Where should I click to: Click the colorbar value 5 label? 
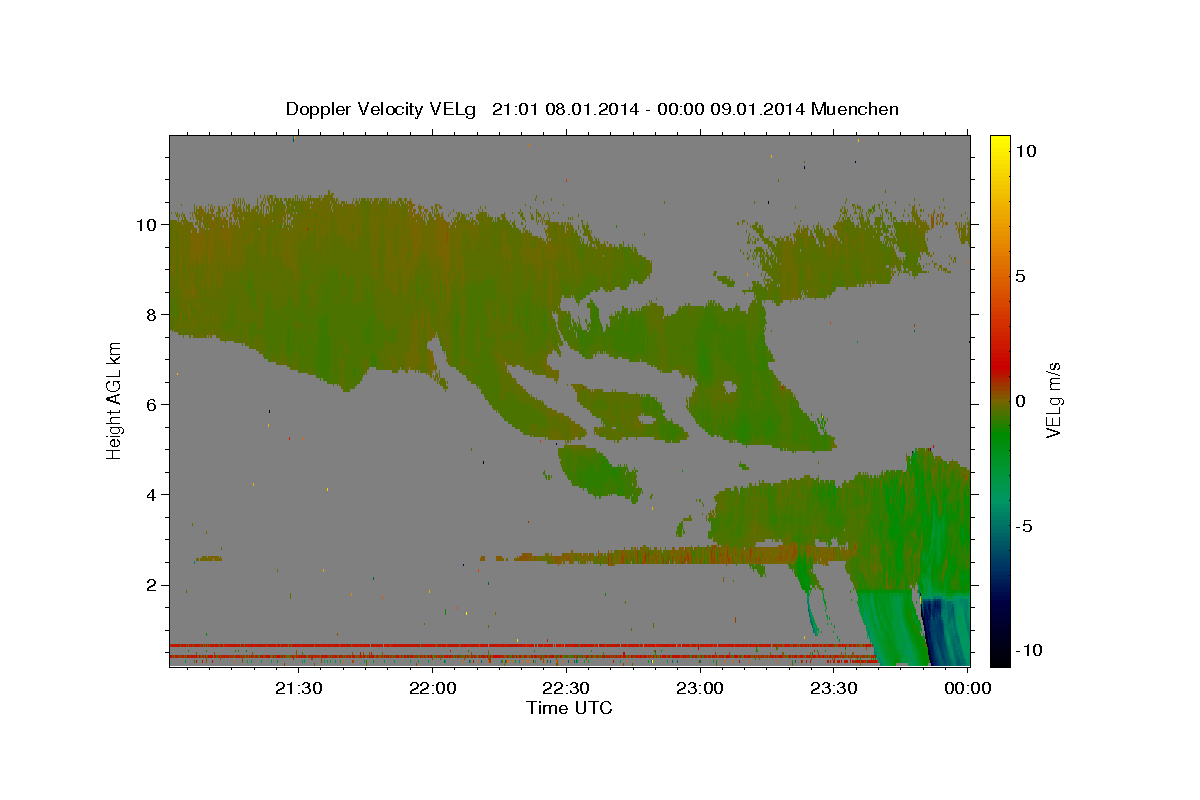click(1020, 276)
